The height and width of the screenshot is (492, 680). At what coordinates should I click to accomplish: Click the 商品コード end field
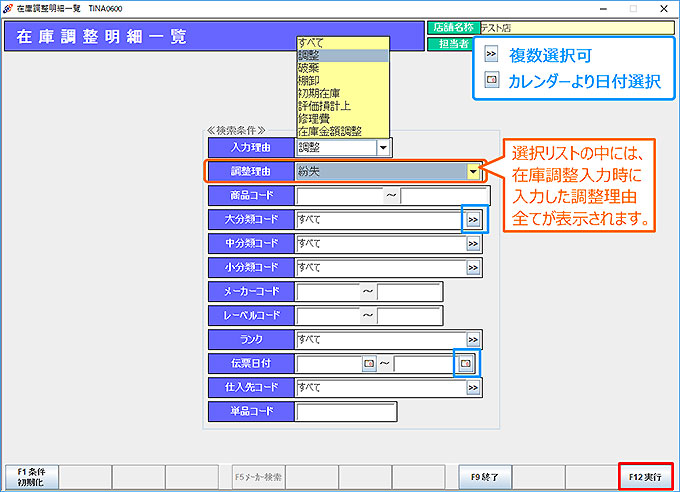coord(445,196)
